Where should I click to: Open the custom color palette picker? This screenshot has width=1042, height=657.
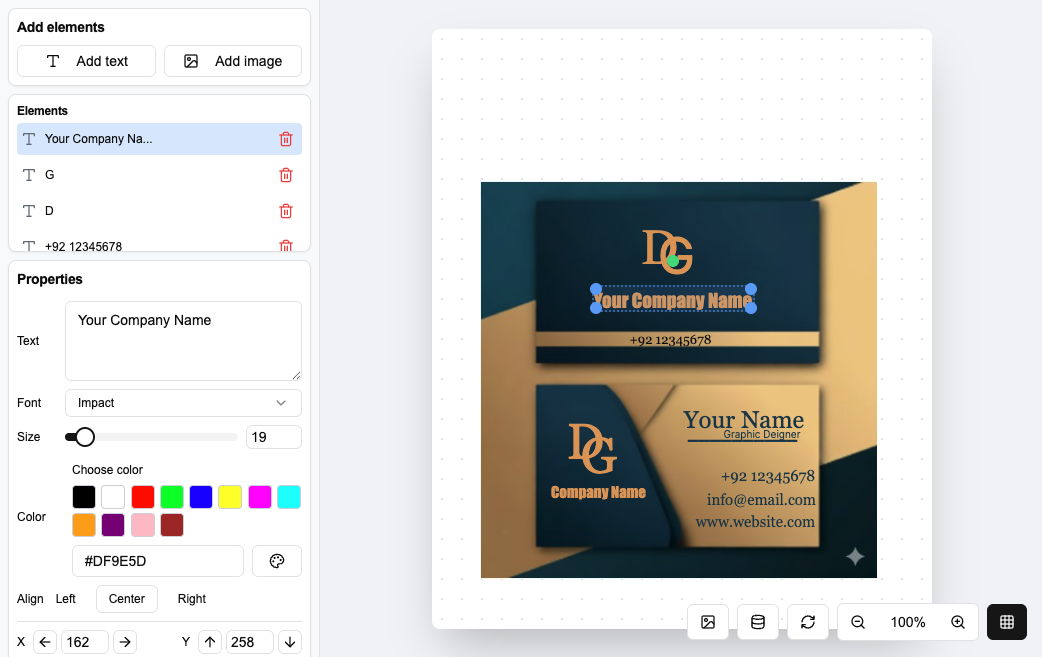277,561
